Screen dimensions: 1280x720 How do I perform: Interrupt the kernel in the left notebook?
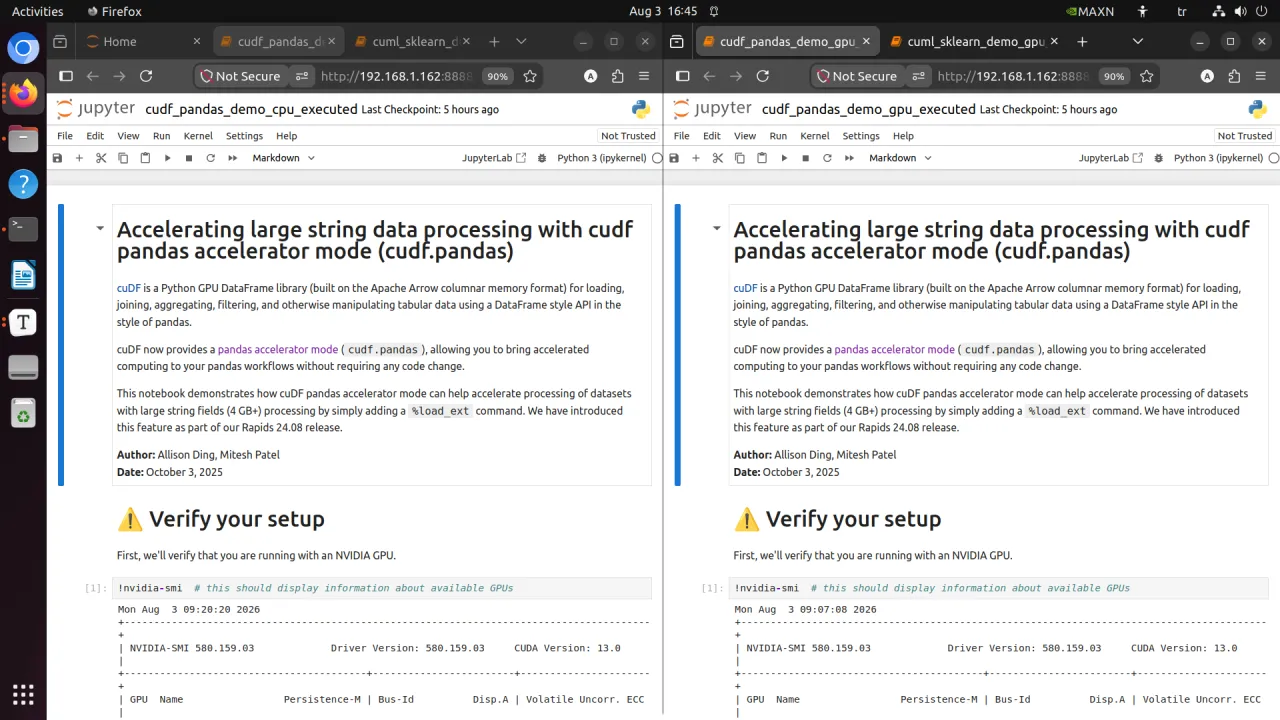(188, 158)
